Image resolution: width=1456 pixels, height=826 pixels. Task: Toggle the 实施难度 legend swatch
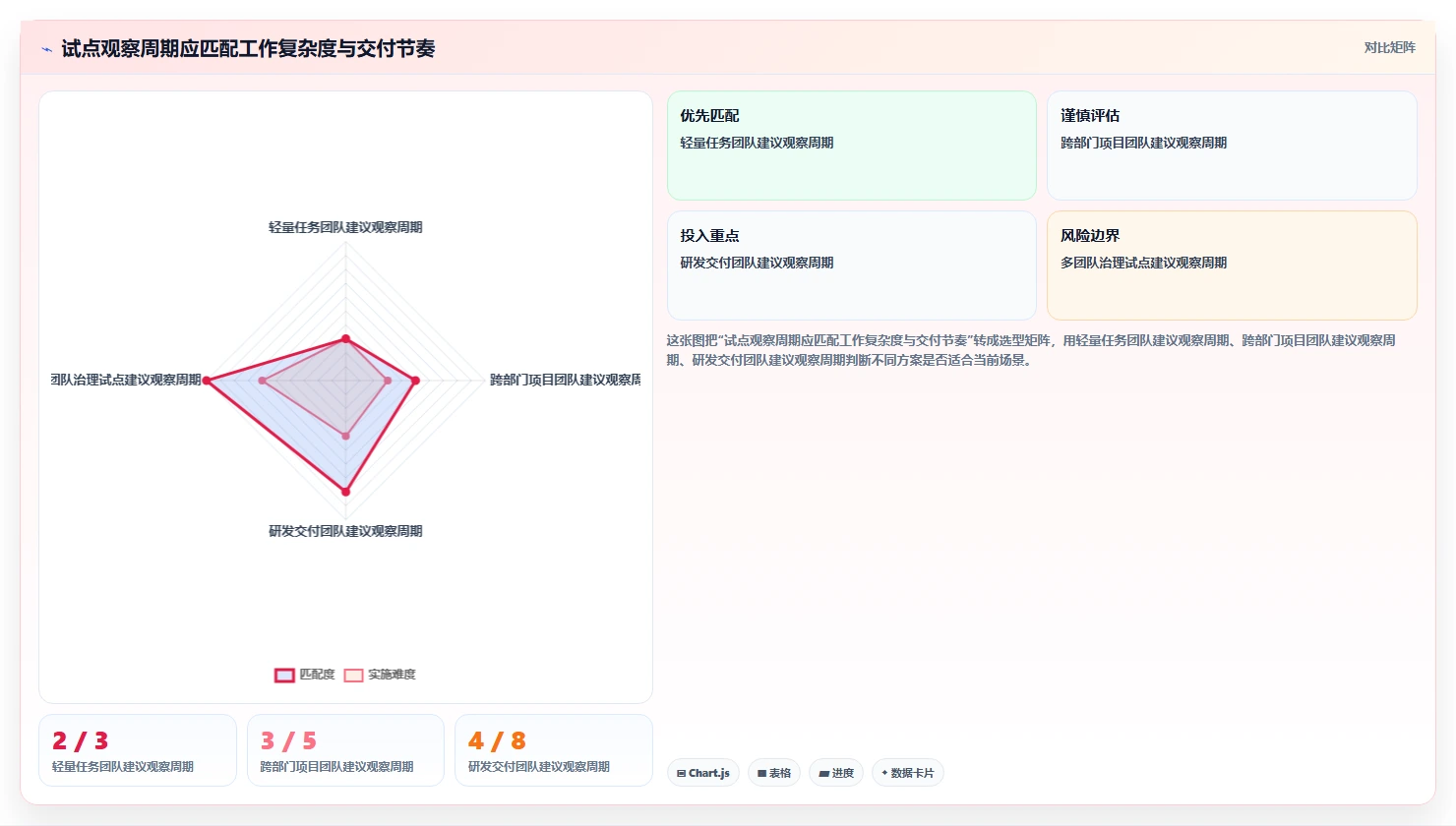pos(353,675)
